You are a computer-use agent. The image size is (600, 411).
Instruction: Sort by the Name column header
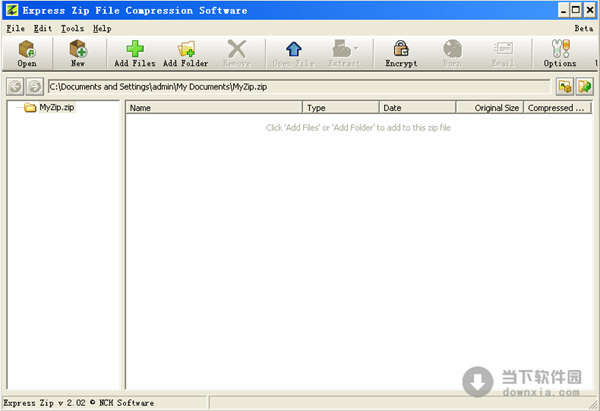tap(214, 108)
